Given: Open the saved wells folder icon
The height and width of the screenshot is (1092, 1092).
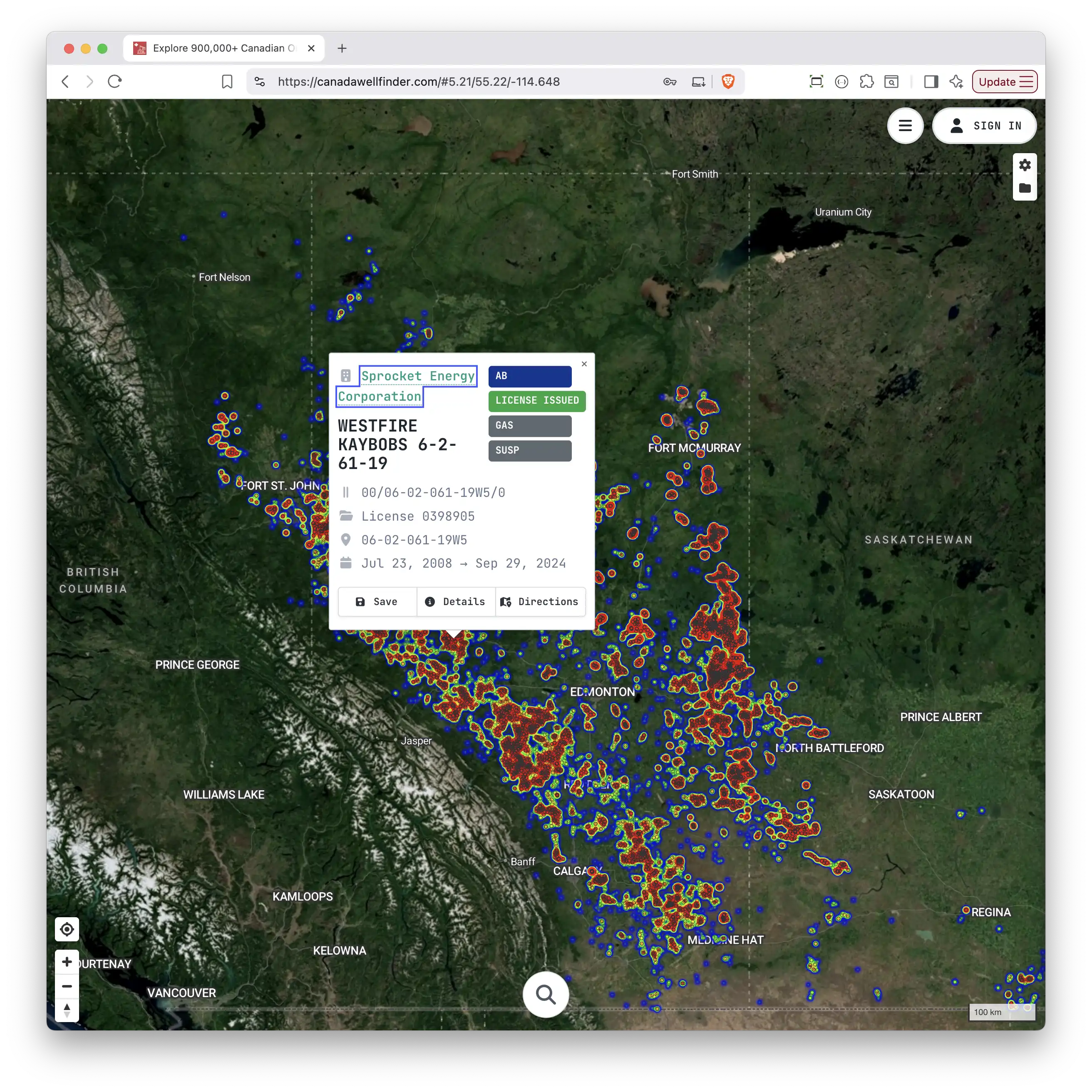Looking at the screenshot, I should tap(1025, 189).
